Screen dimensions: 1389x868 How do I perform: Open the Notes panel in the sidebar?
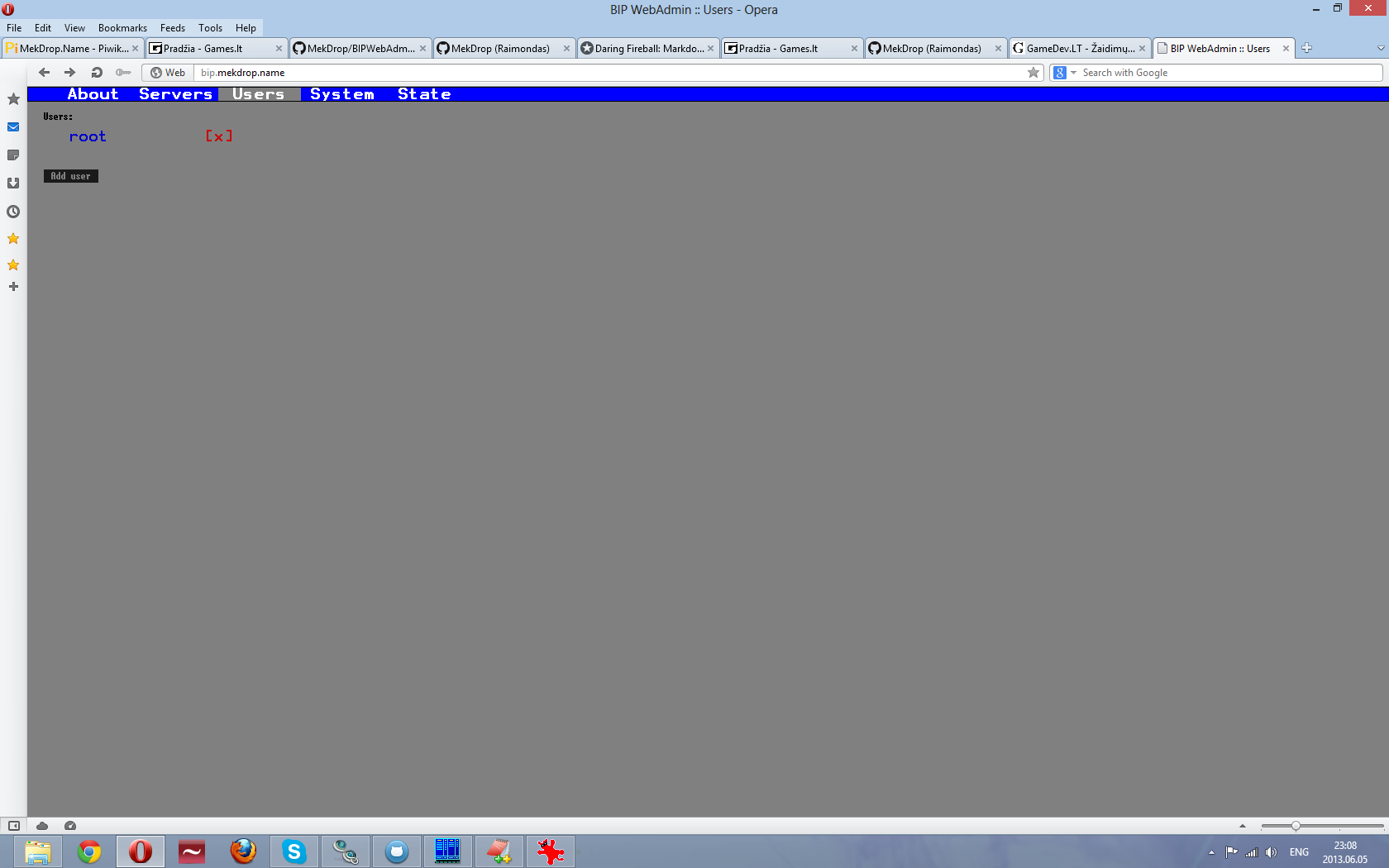click(x=13, y=155)
